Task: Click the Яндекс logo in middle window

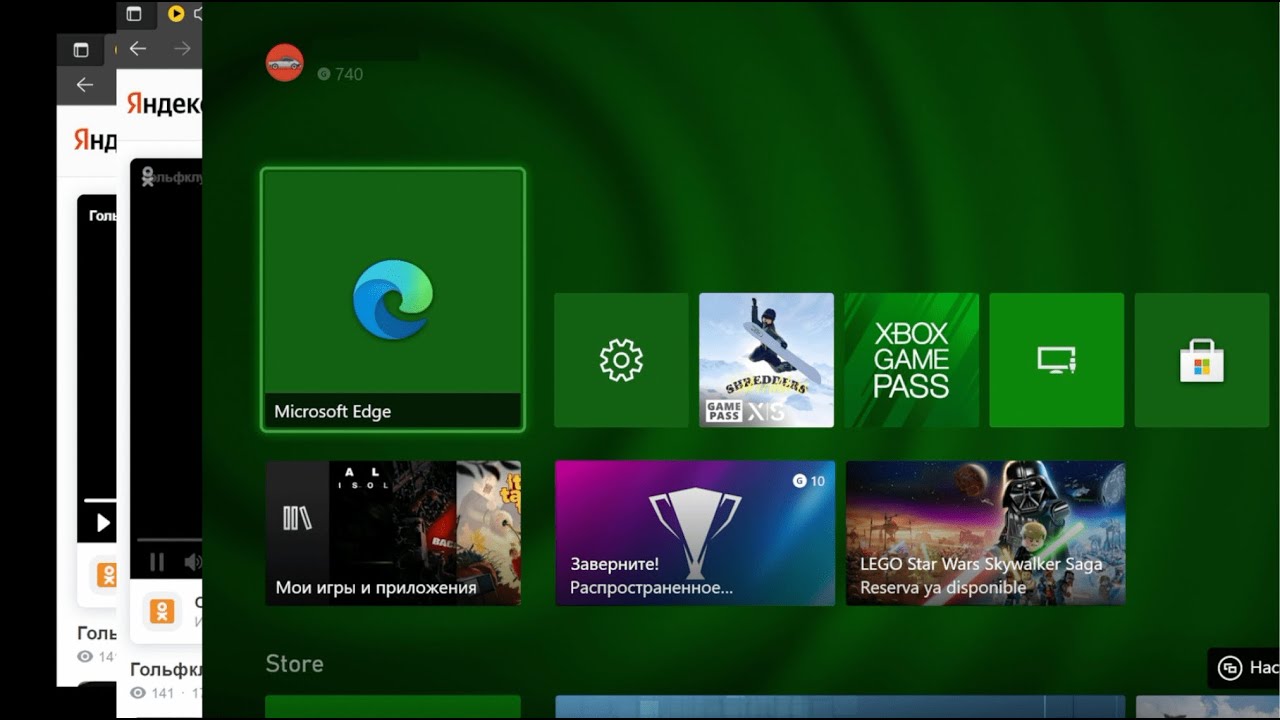Action: tap(164, 104)
